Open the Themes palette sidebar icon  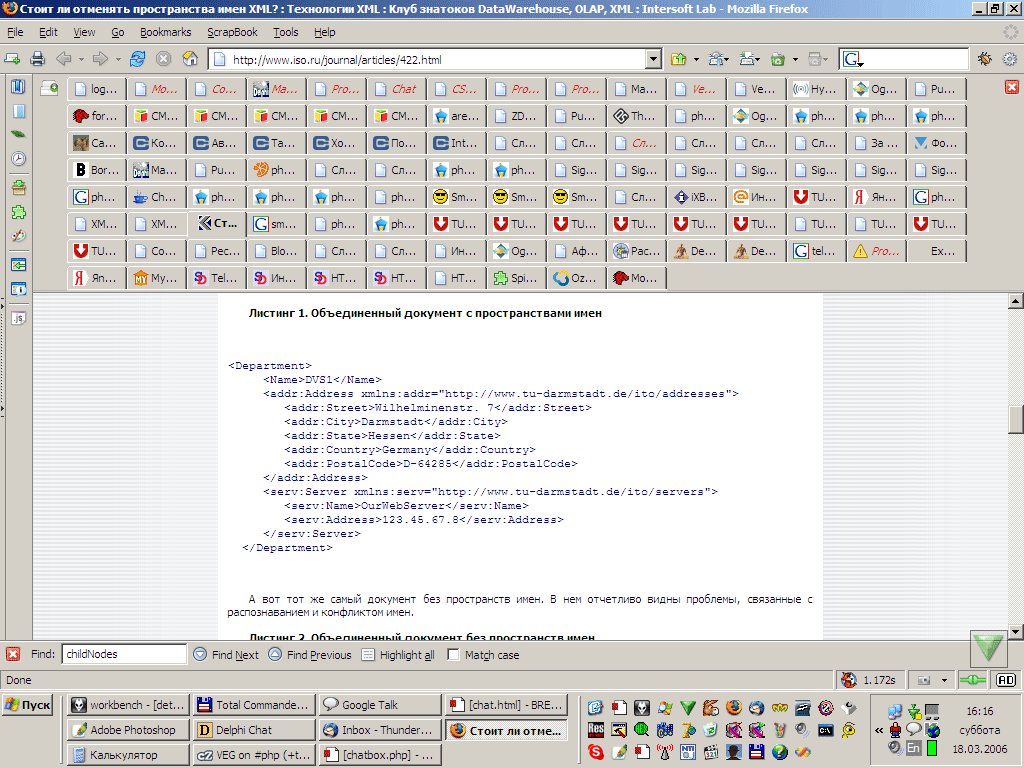point(18,237)
